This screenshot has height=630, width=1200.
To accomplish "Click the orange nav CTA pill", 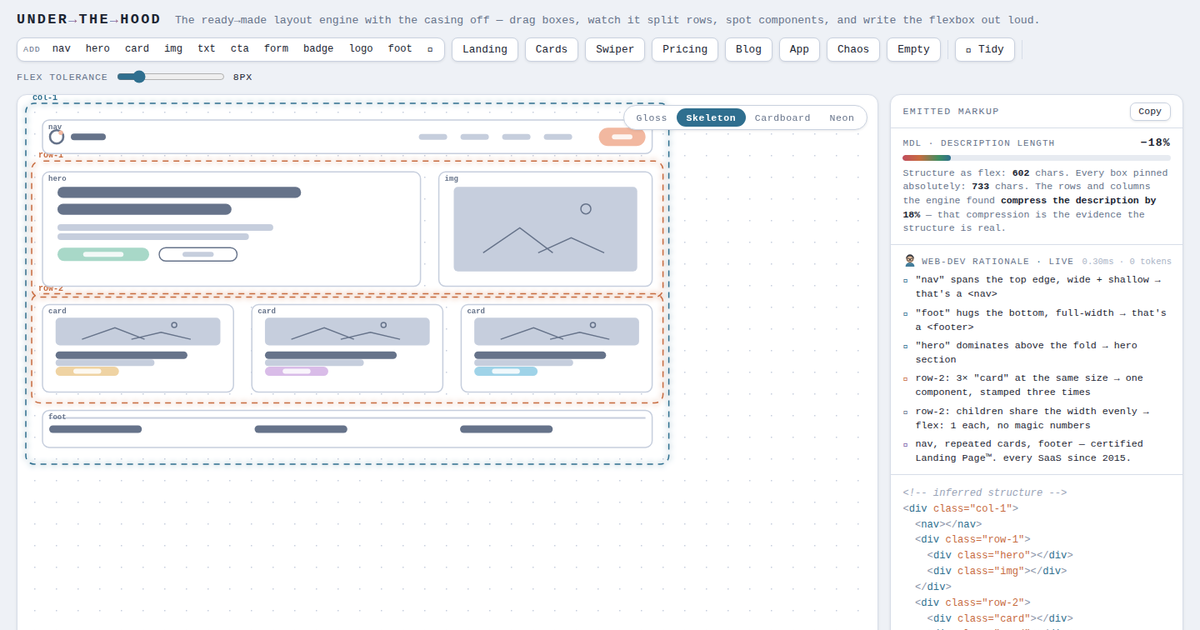I will point(622,137).
